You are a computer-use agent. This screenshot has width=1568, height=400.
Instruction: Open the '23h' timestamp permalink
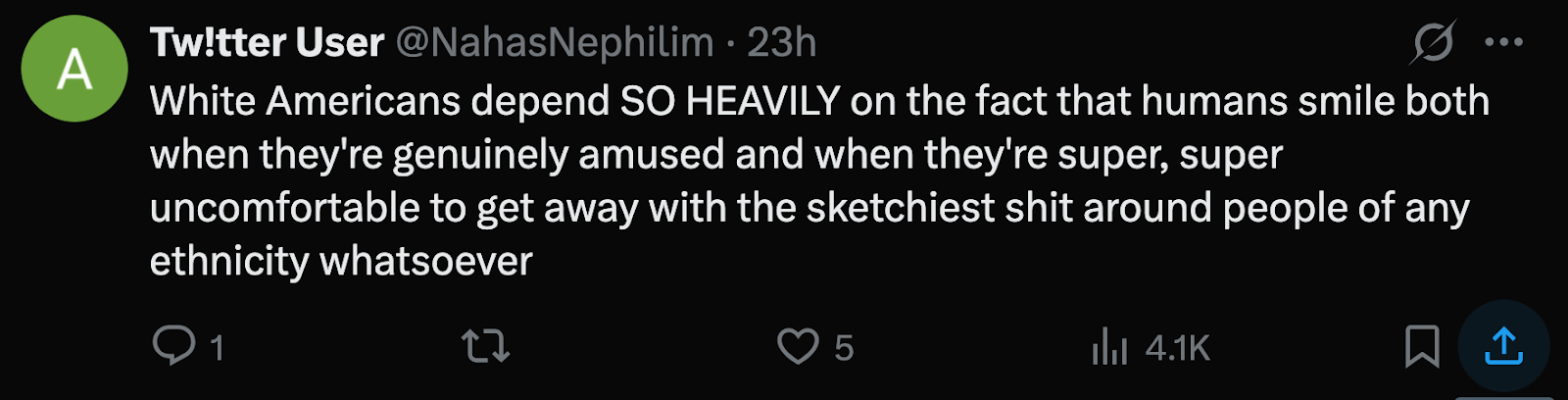coord(781,42)
